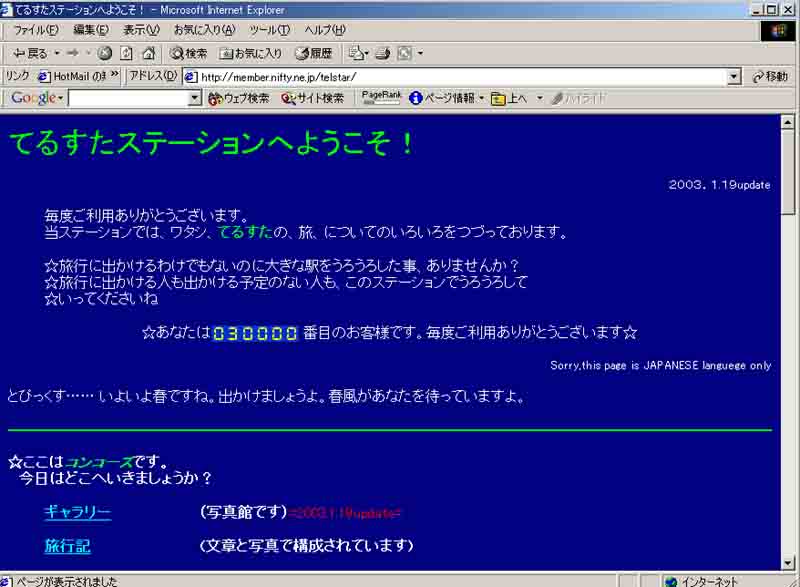
Task: Open the Favorites (お気に入り) toolbar button
Action: [x=251, y=53]
